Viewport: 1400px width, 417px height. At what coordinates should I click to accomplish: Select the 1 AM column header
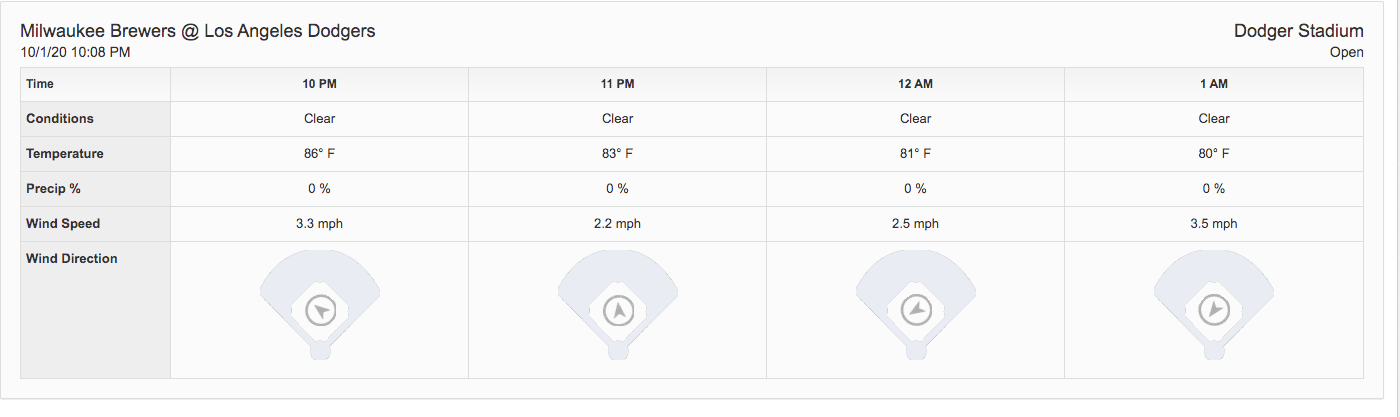[x=1214, y=84]
